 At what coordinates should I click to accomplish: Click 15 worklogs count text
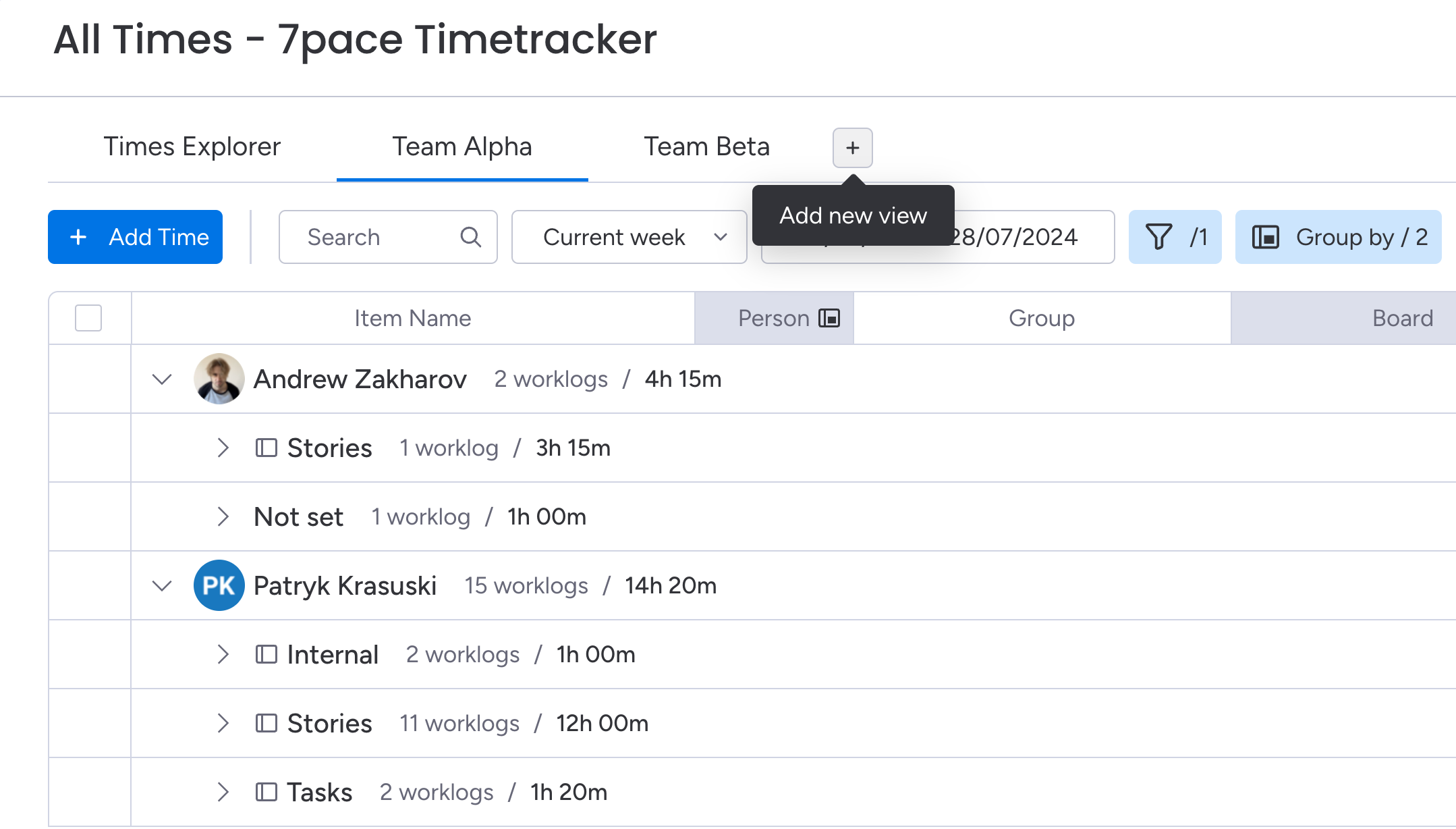coord(526,586)
